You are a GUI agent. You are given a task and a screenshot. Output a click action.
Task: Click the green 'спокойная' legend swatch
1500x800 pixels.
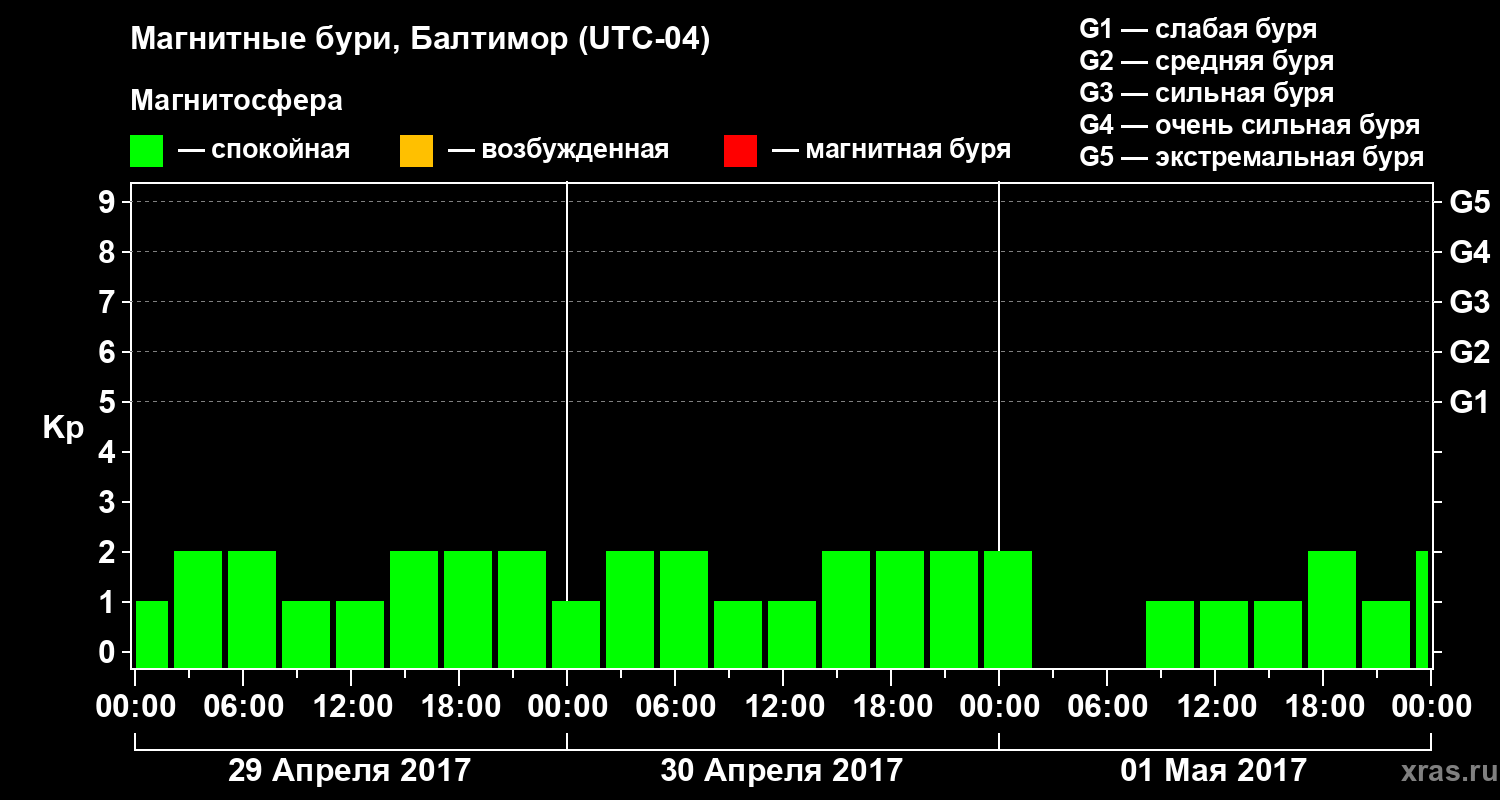click(147, 151)
